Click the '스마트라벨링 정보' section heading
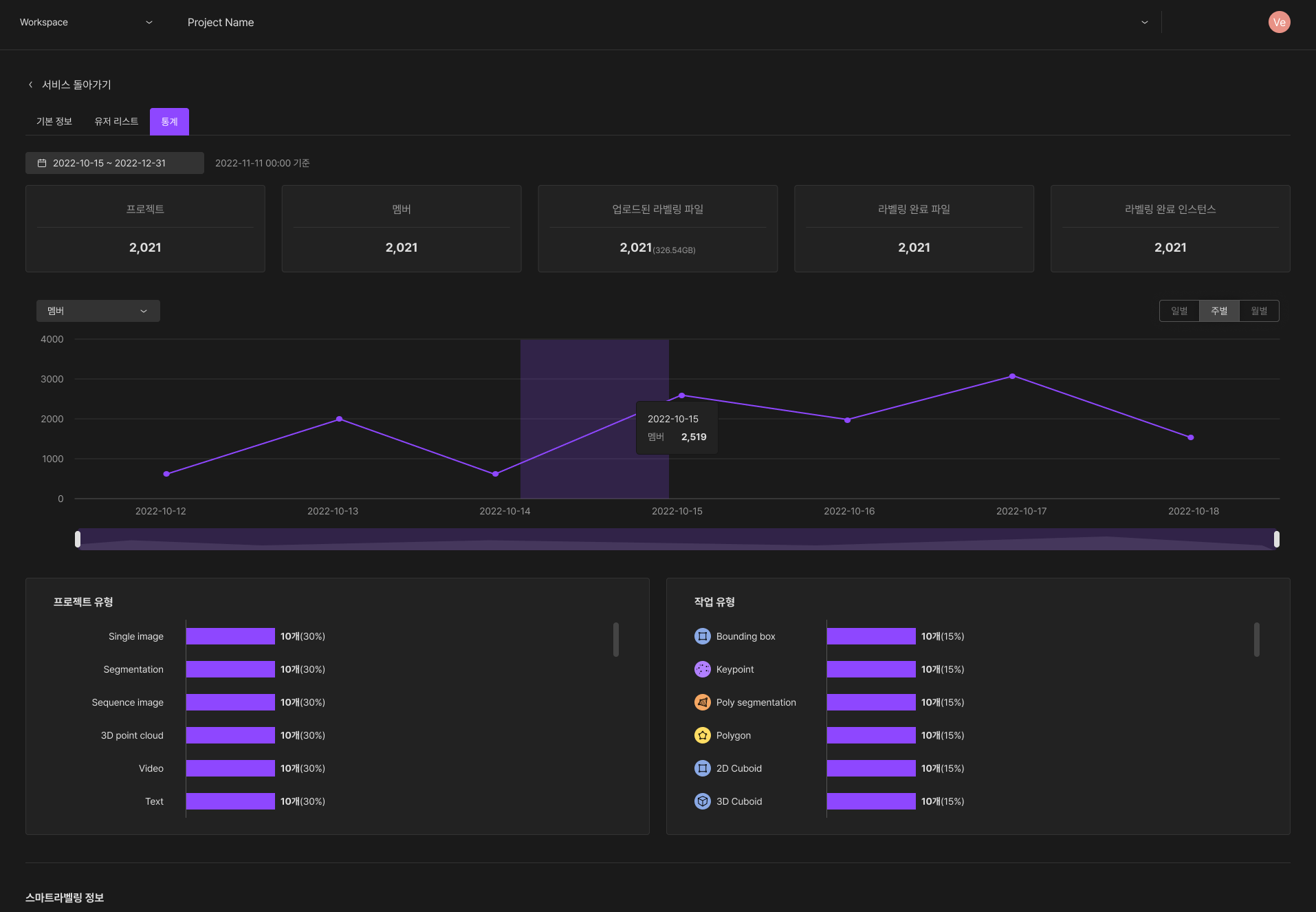This screenshot has height=912, width=1316. (65, 898)
